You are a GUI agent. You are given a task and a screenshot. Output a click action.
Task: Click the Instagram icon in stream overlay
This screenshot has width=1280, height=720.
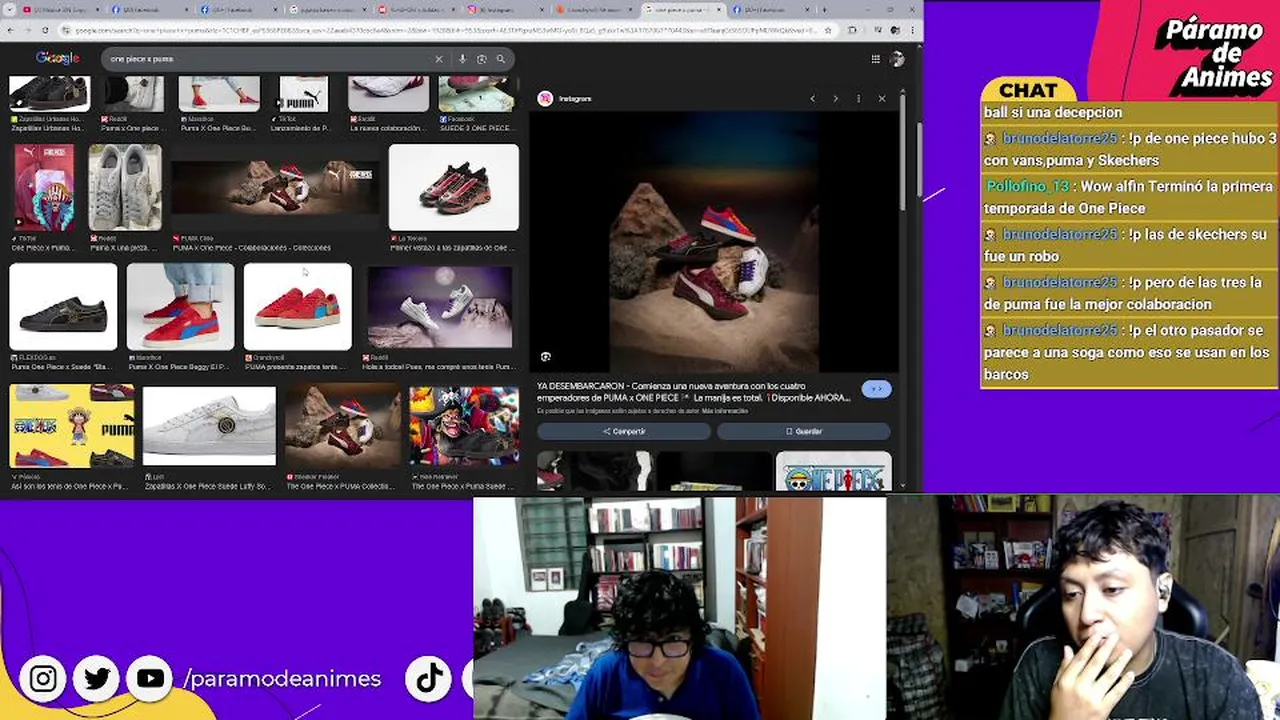pyautogui.click(x=43, y=679)
